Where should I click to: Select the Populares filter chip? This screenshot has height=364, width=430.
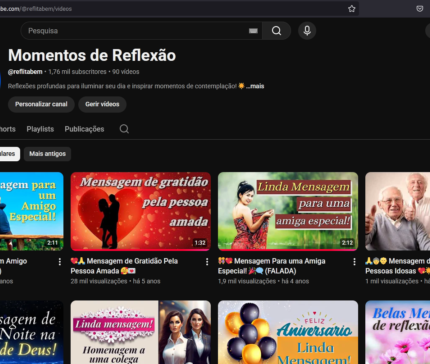click(9, 154)
